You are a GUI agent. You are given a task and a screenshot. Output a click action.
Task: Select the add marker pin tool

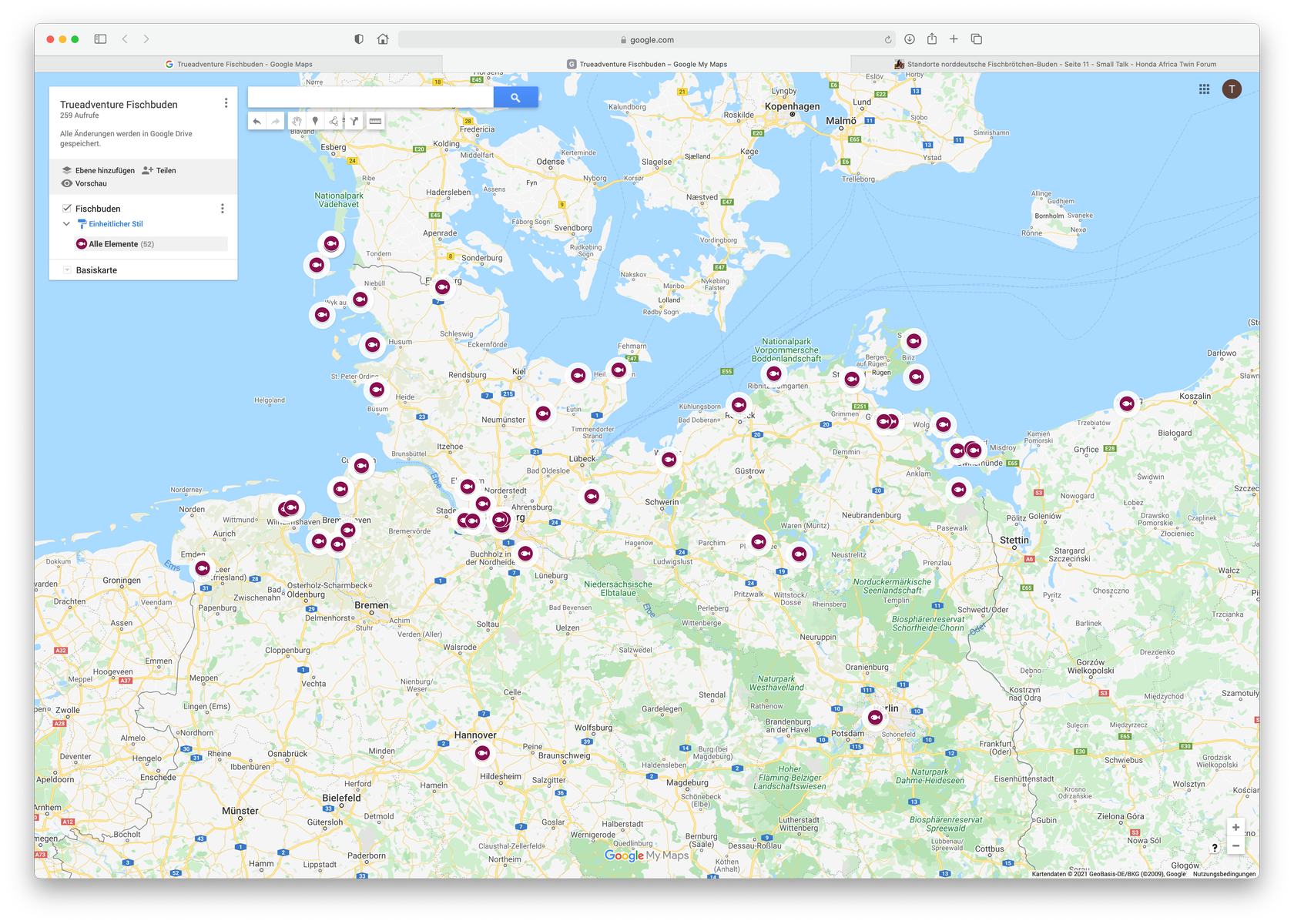tap(315, 122)
